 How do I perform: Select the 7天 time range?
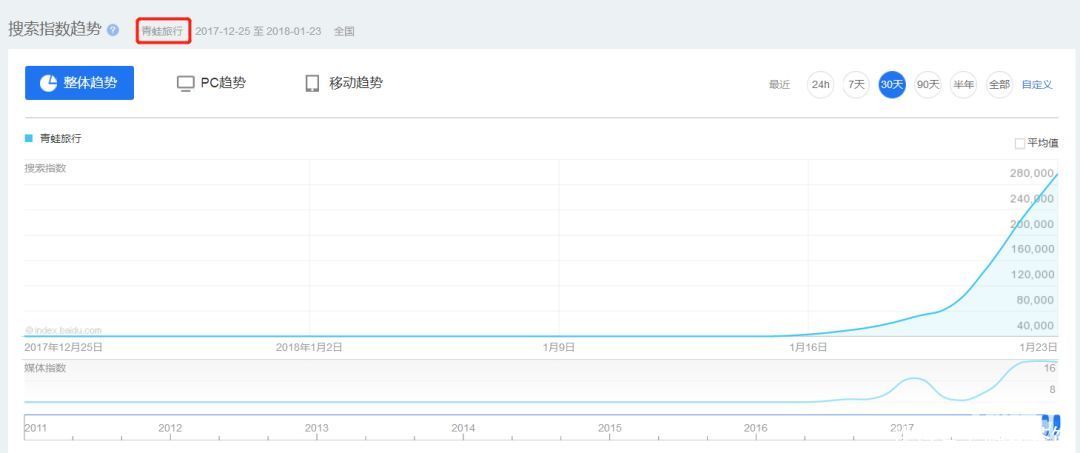(856, 85)
